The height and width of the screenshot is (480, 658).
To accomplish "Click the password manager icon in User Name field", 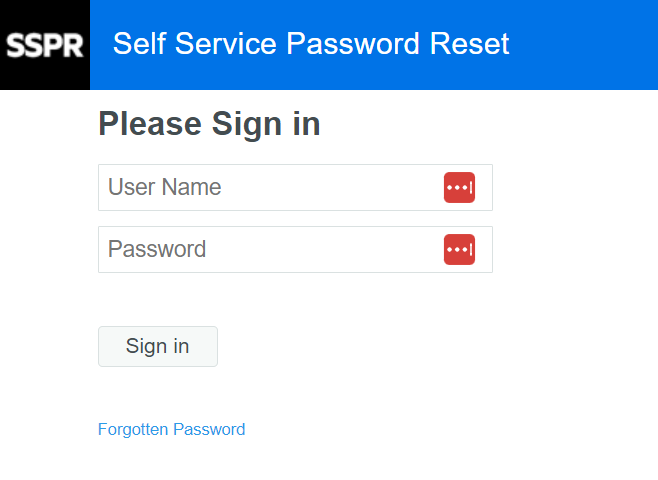I will 460,188.
